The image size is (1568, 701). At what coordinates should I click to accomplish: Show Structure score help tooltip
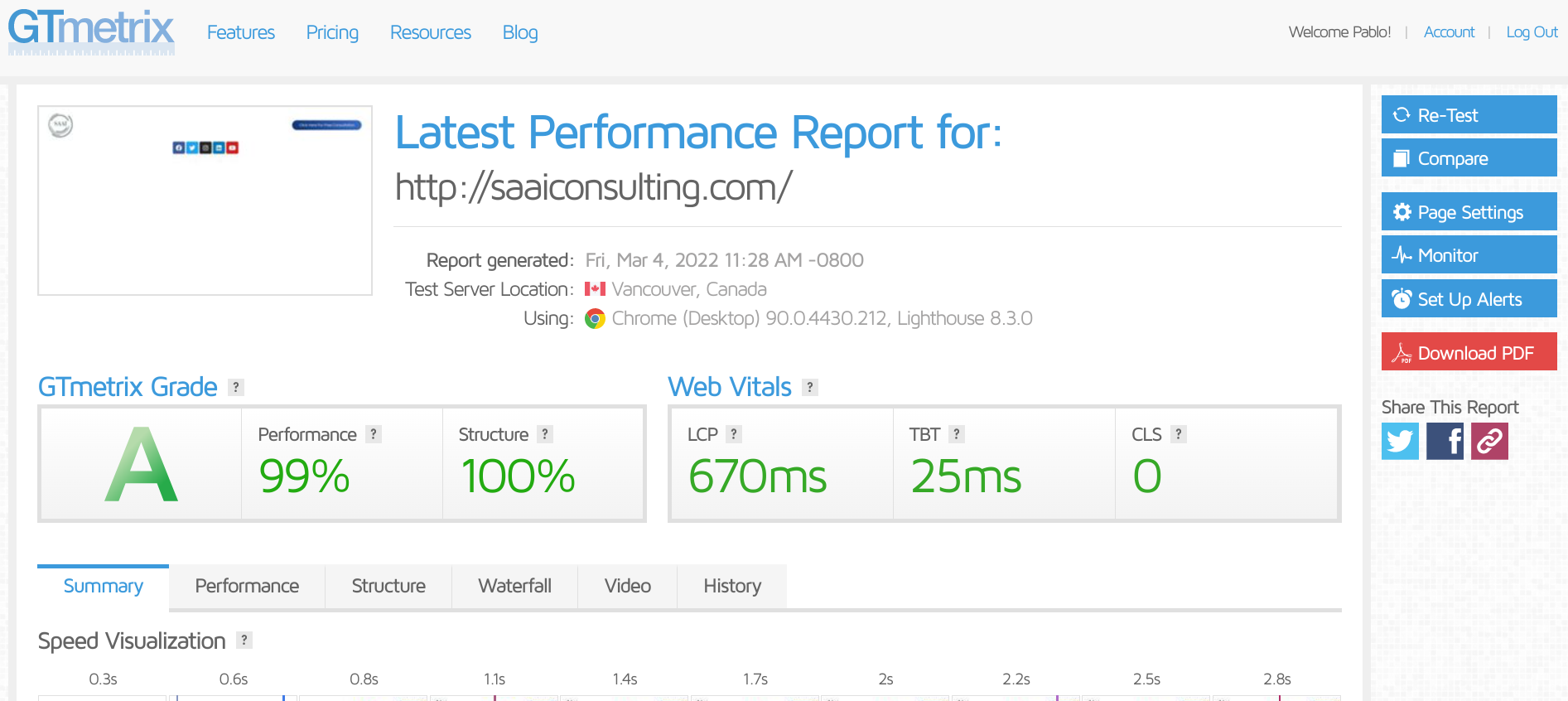[544, 434]
